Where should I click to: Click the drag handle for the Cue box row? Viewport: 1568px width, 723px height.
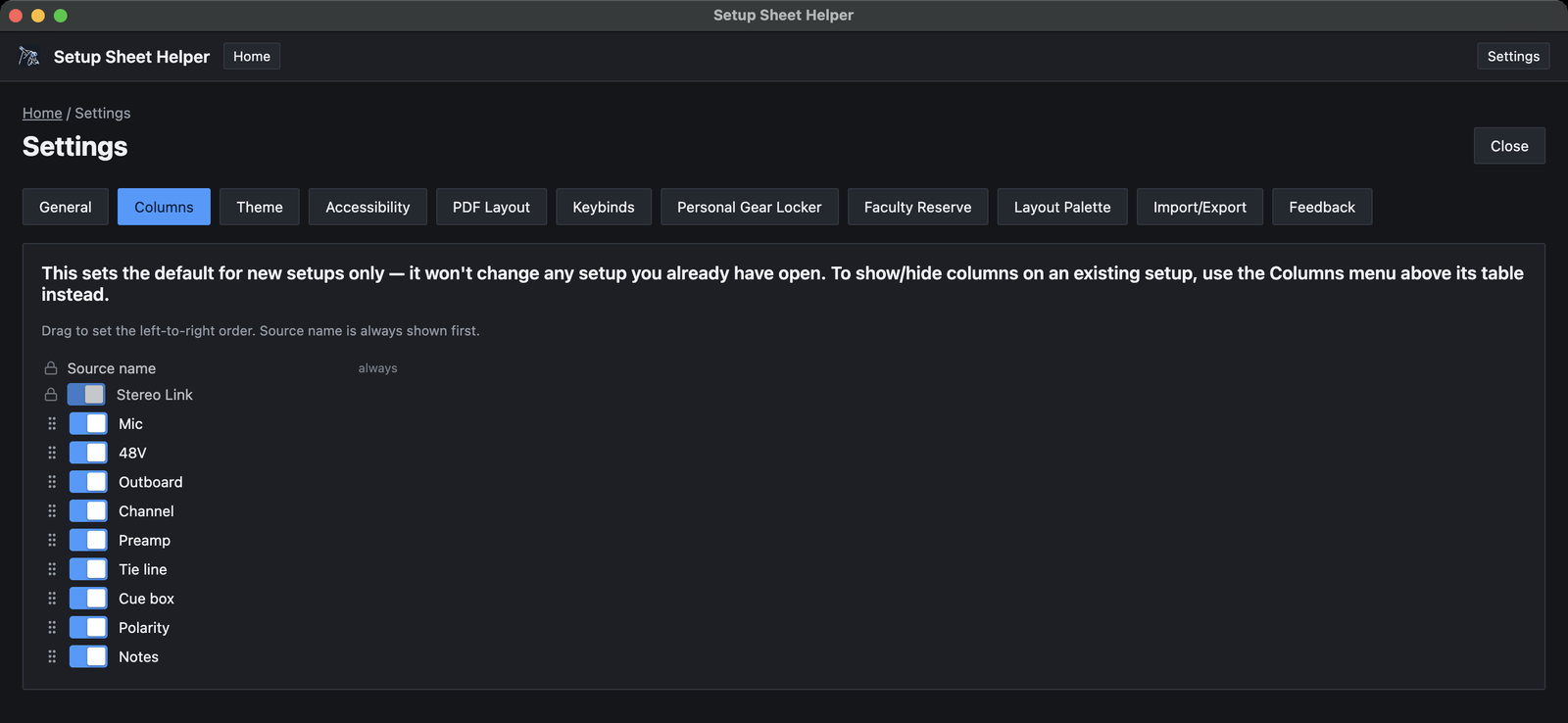[x=52, y=598]
